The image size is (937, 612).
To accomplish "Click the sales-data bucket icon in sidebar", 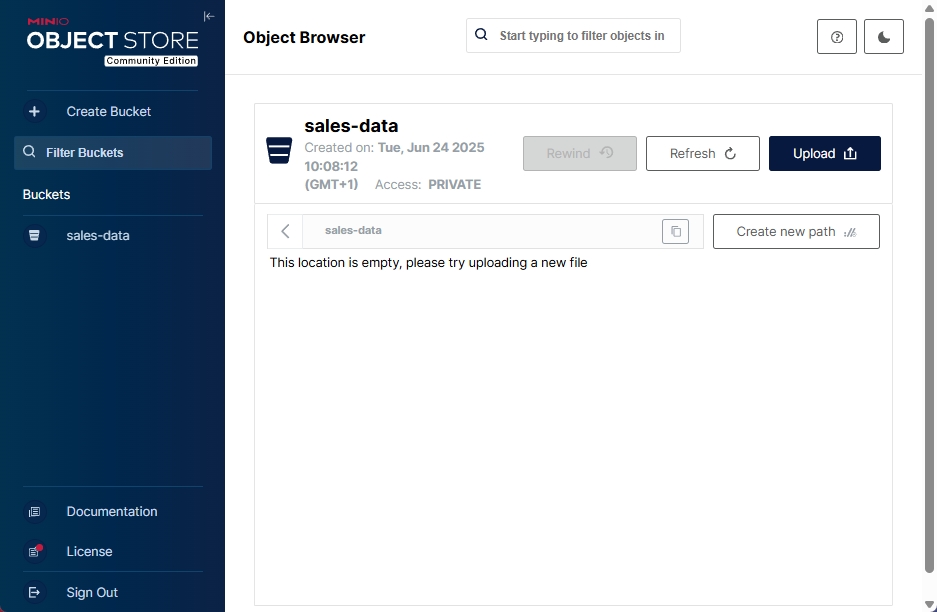I will point(35,236).
